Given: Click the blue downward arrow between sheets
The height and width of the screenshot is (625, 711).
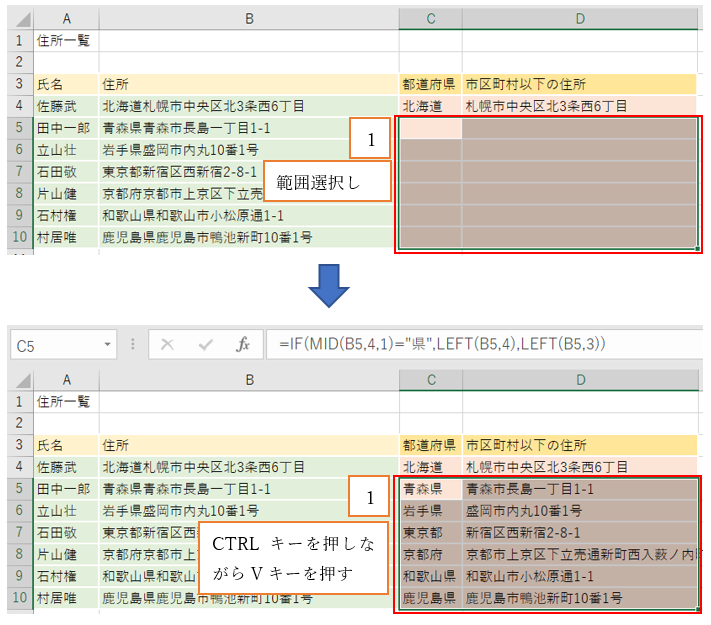Looking at the screenshot, I should coord(328,285).
